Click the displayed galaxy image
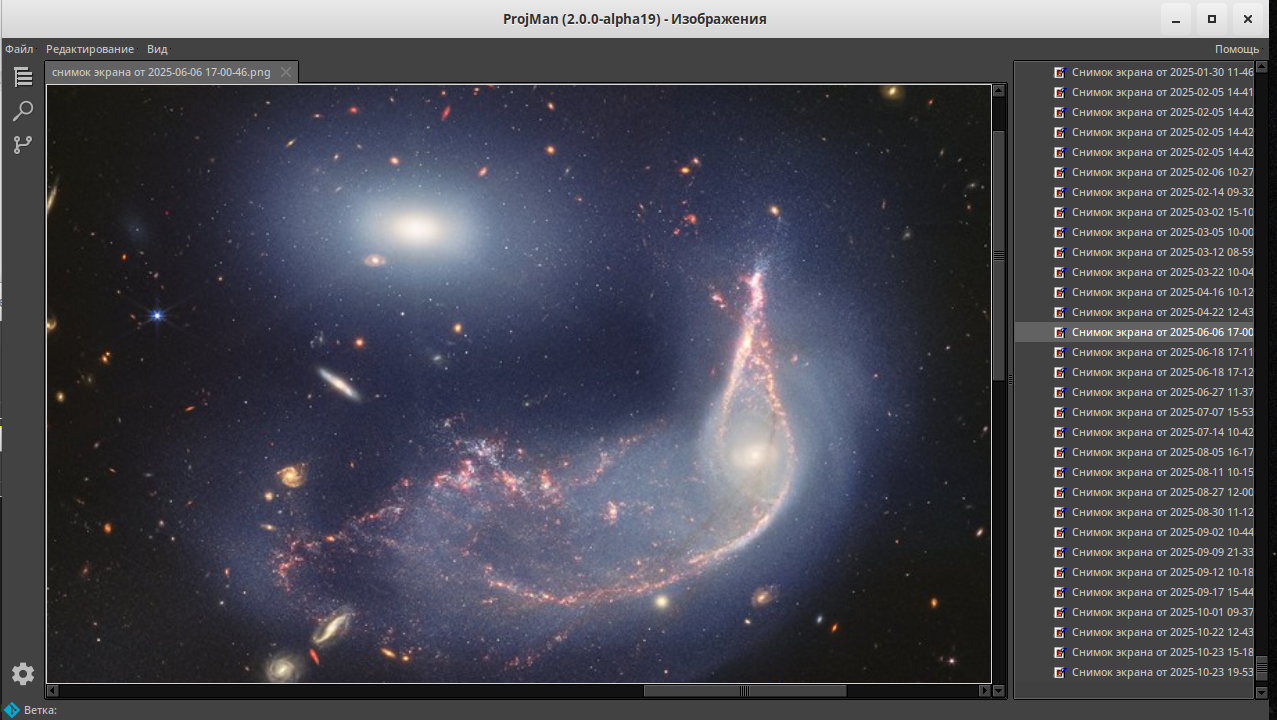The height and width of the screenshot is (720, 1277). [520, 385]
